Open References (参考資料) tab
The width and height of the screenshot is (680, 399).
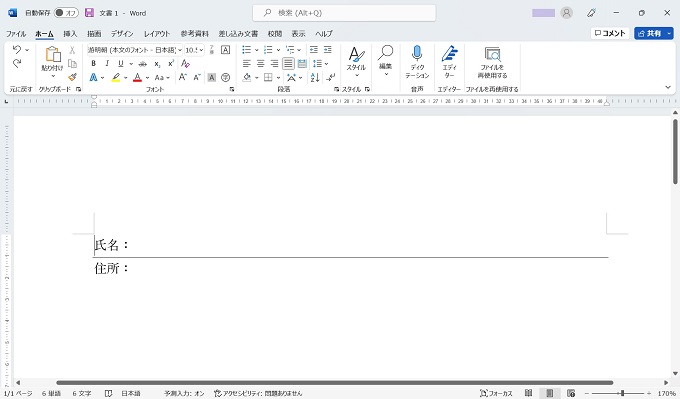coord(195,33)
